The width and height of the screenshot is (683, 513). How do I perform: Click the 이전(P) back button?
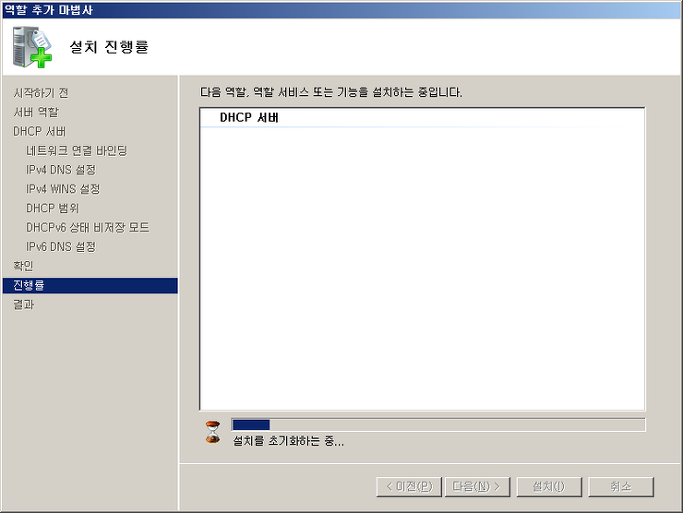[x=409, y=486]
